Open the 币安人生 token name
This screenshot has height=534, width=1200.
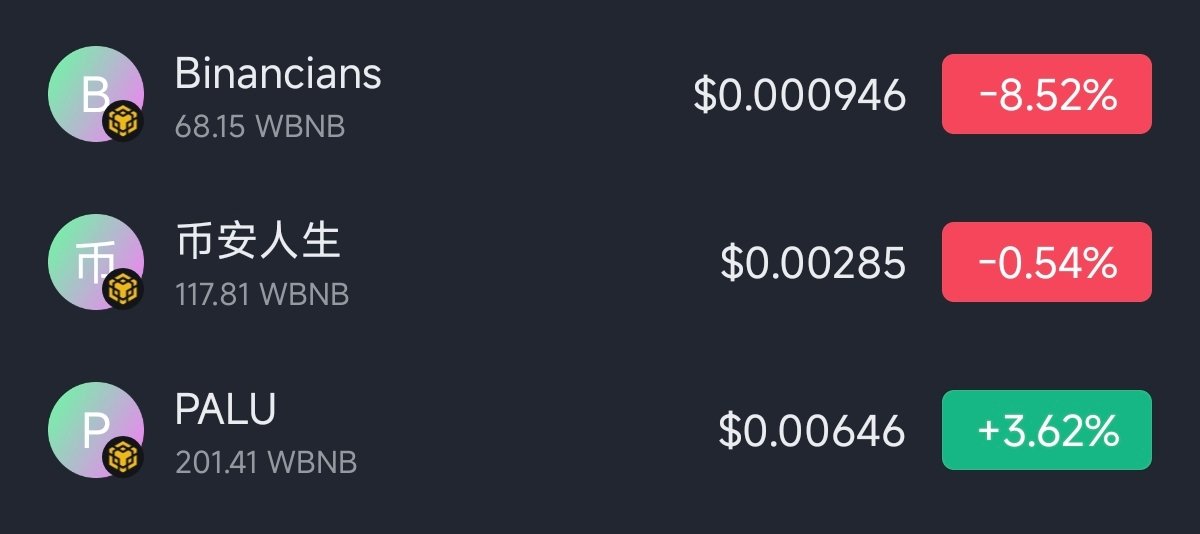click(x=258, y=242)
